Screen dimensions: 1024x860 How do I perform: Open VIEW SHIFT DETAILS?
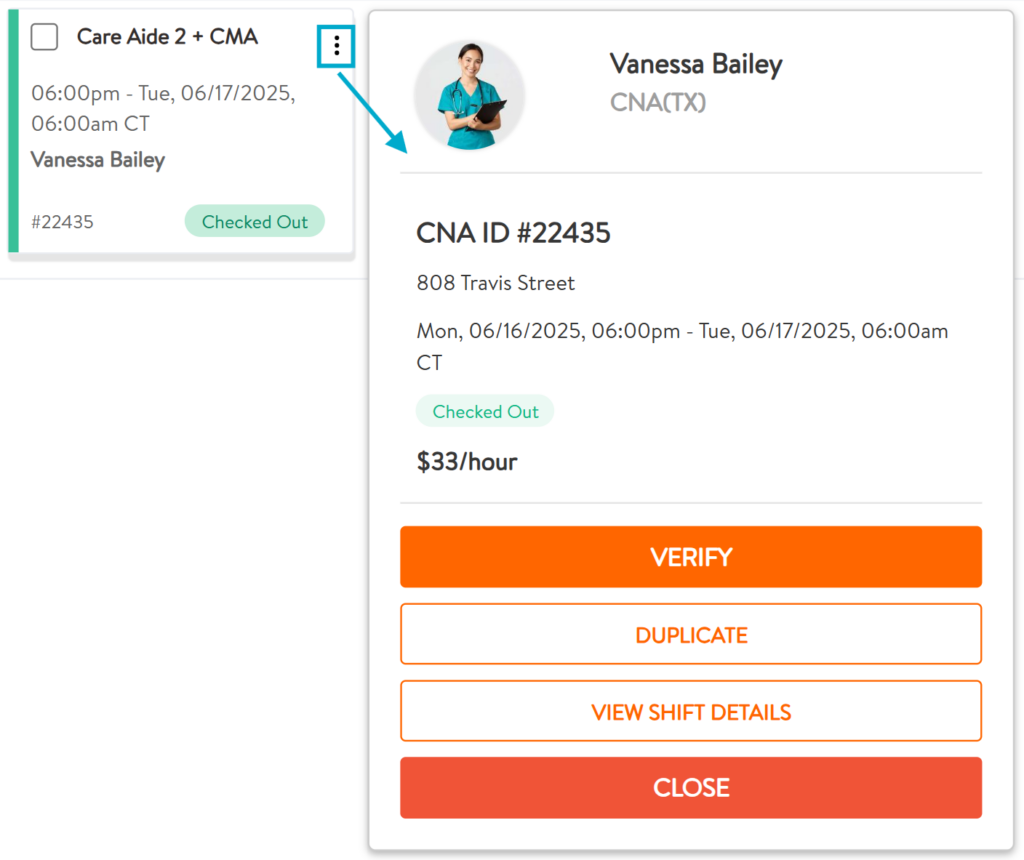pyautogui.click(x=691, y=711)
